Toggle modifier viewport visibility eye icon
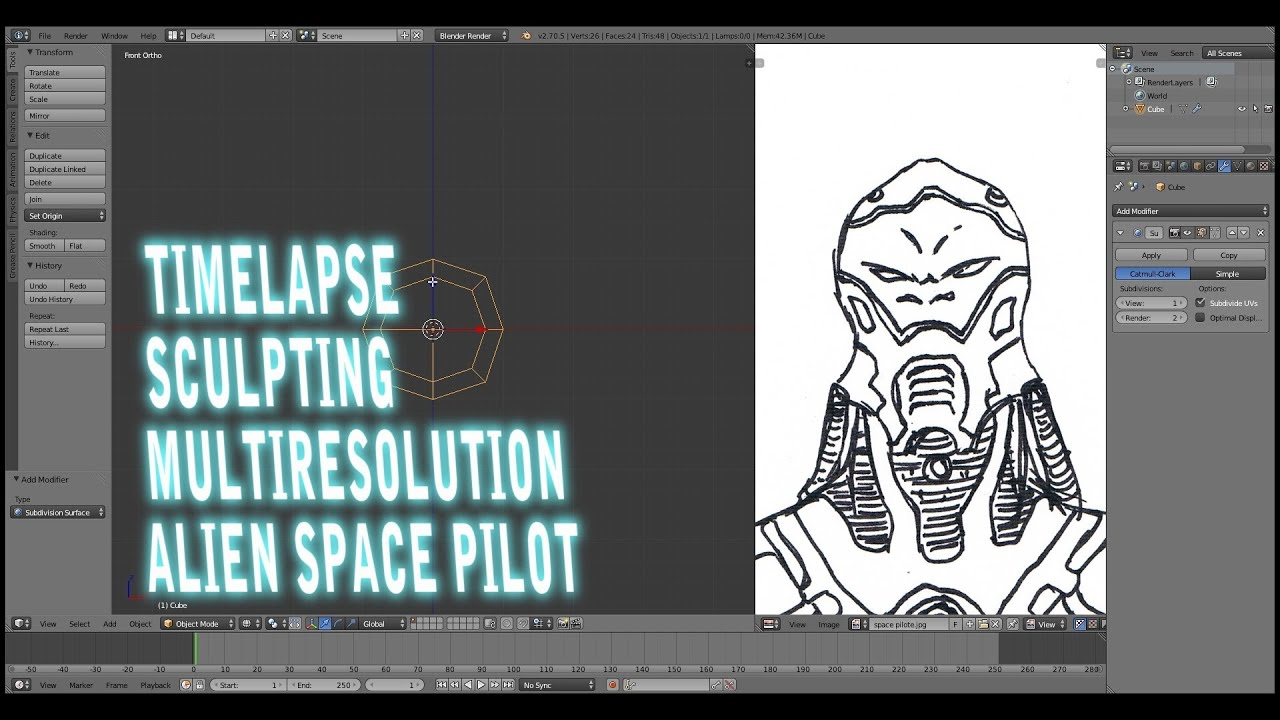The width and height of the screenshot is (1280, 720). (x=1187, y=233)
